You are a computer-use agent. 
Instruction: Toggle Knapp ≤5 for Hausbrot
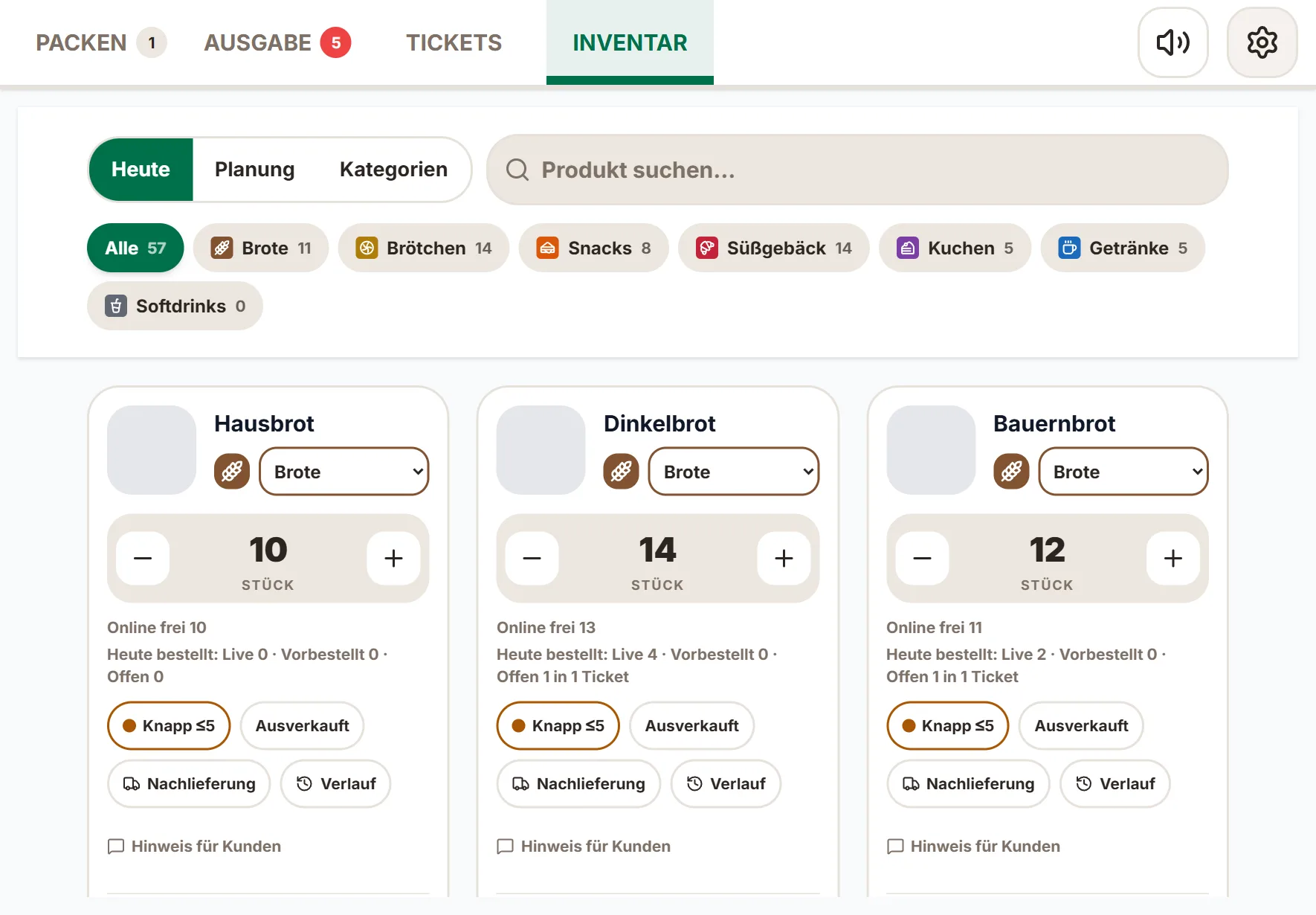pos(169,725)
